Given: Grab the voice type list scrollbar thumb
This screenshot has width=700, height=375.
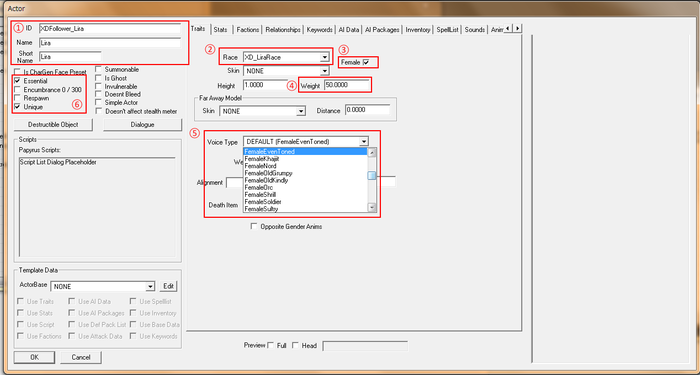Looking at the screenshot, I should click(371, 176).
